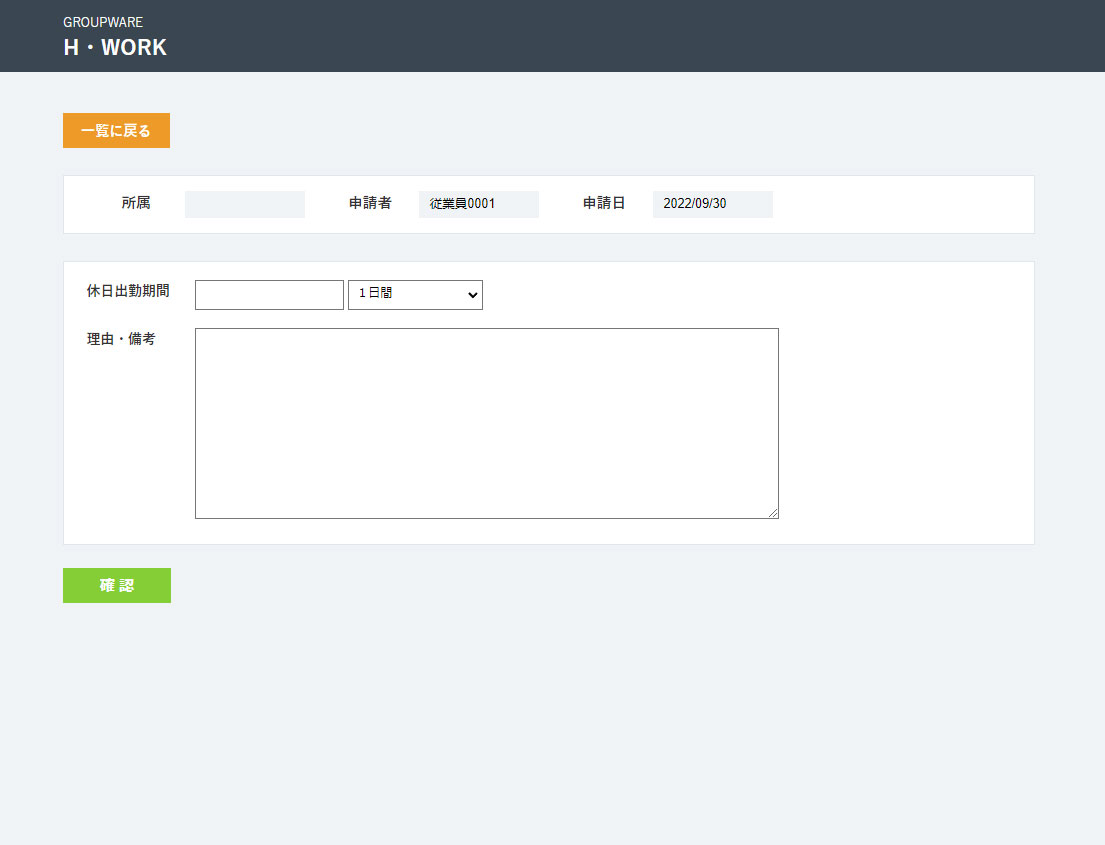Focus the 休日出勤期間 date input box
1105x845 pixels.
tap(269, 295)
